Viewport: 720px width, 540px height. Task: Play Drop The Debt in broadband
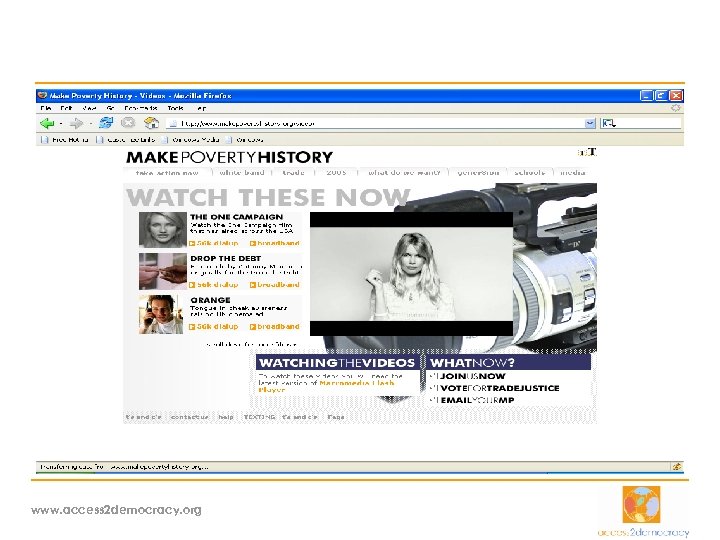[x=275, y=285]
